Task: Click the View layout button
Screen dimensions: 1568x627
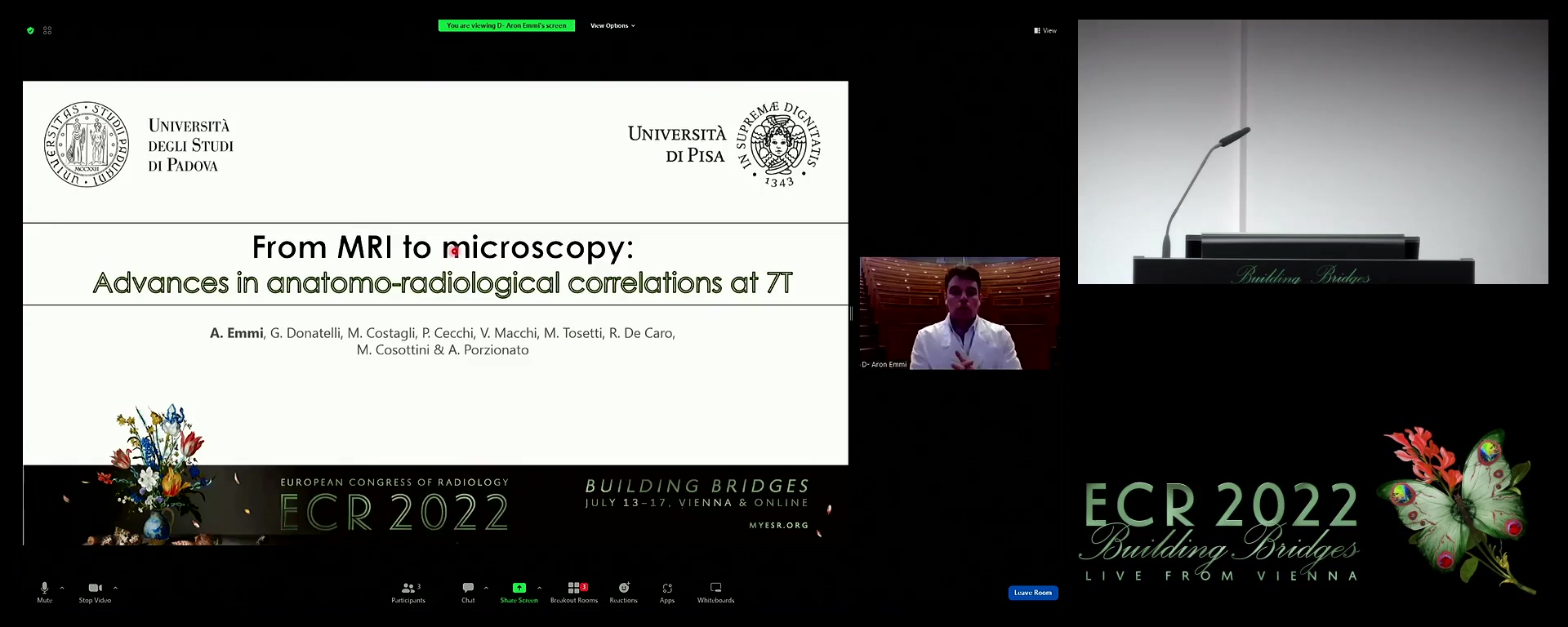Action: (1045, 30)
